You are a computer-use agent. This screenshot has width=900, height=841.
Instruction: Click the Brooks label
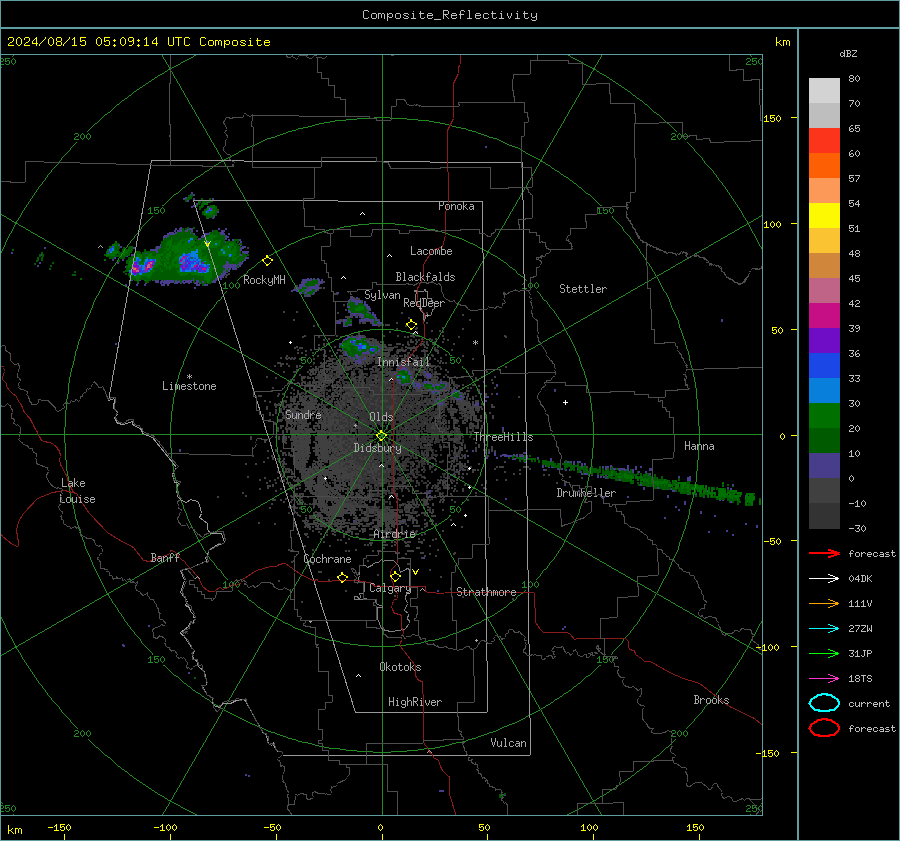(x=711, y=700)
